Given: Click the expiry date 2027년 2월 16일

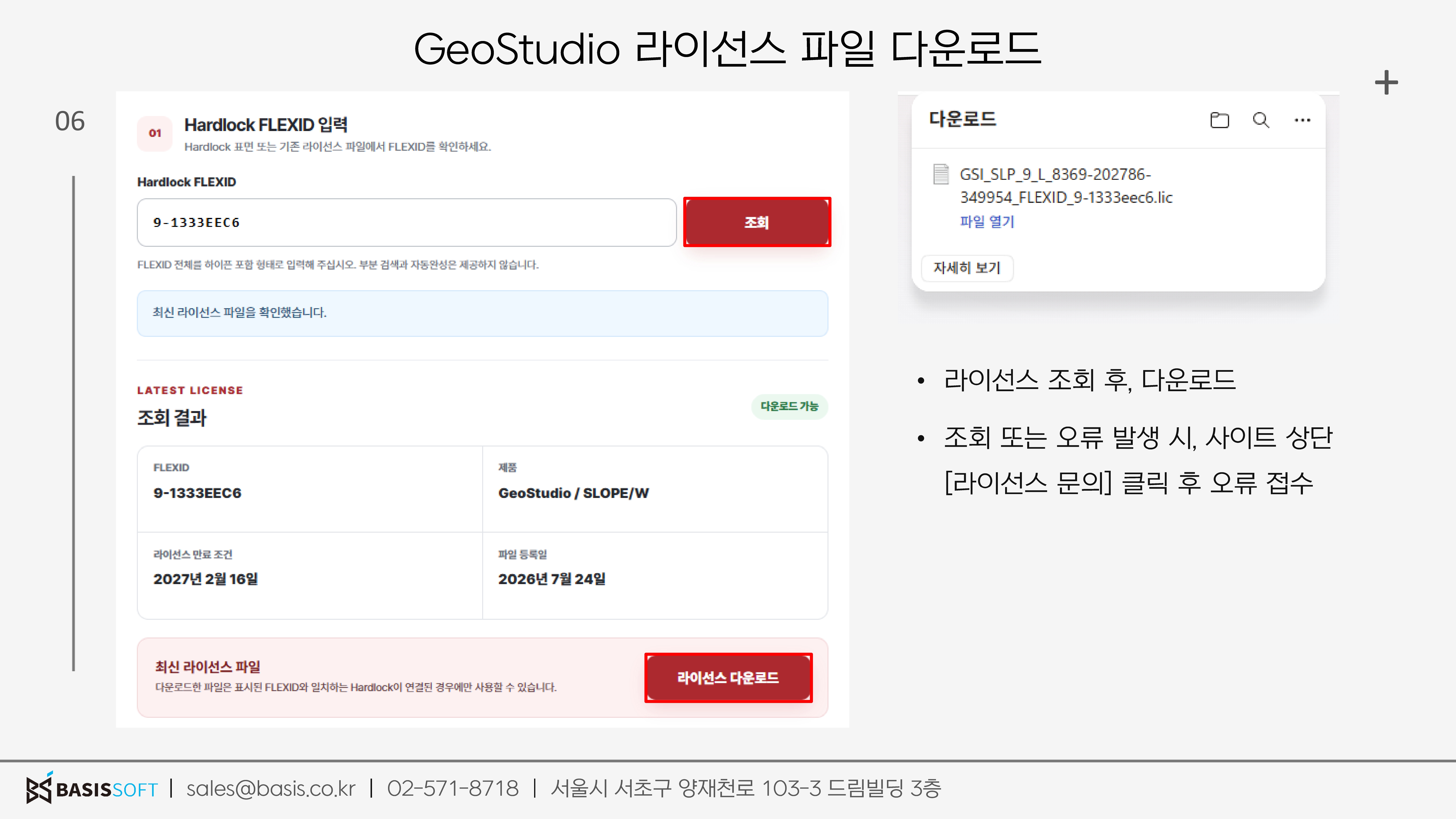Looking at the screenshot, I should pyautogui.click(x=206, y=579).
